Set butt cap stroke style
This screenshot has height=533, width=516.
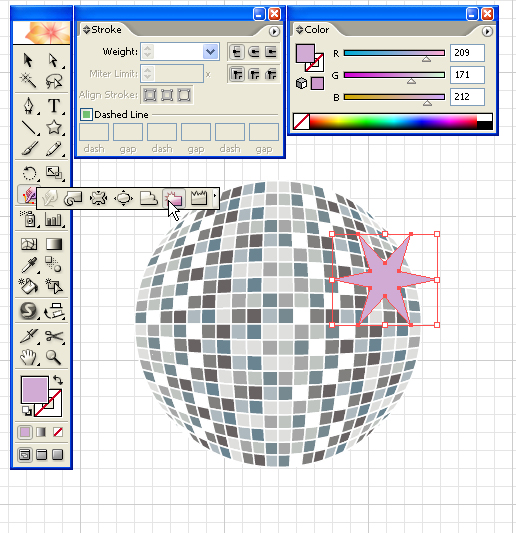click(x=237, y=52)
